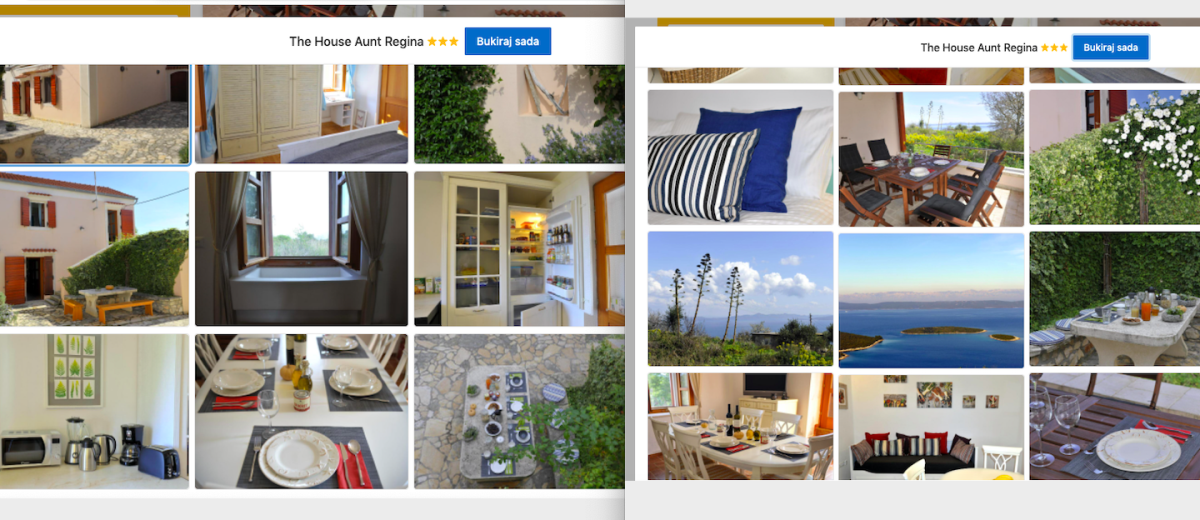Open the white flowering hedge photo
This screenshot has width=1200, height=520.
pos(1114,157)
